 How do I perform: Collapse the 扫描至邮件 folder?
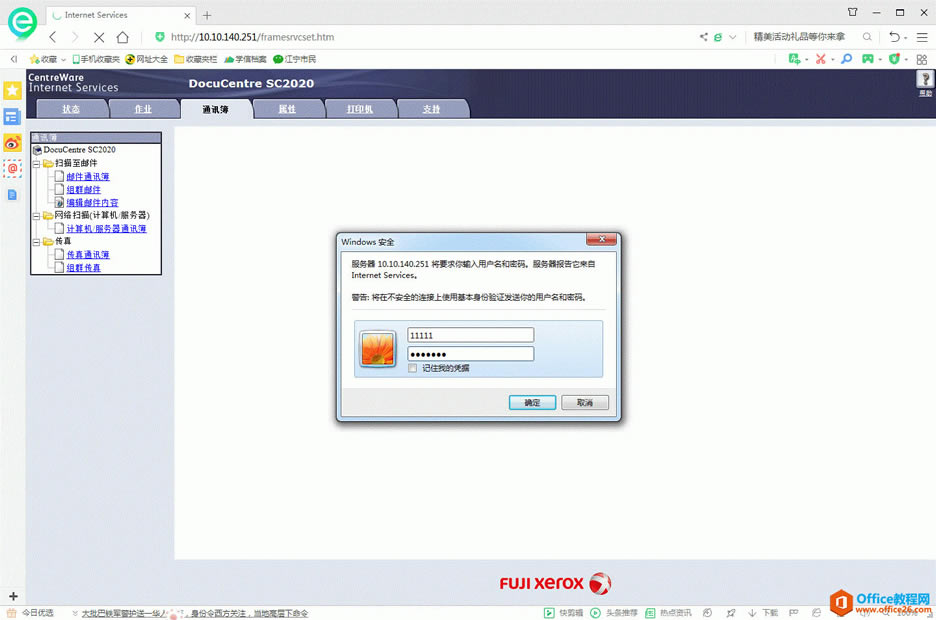pos(37,164)
